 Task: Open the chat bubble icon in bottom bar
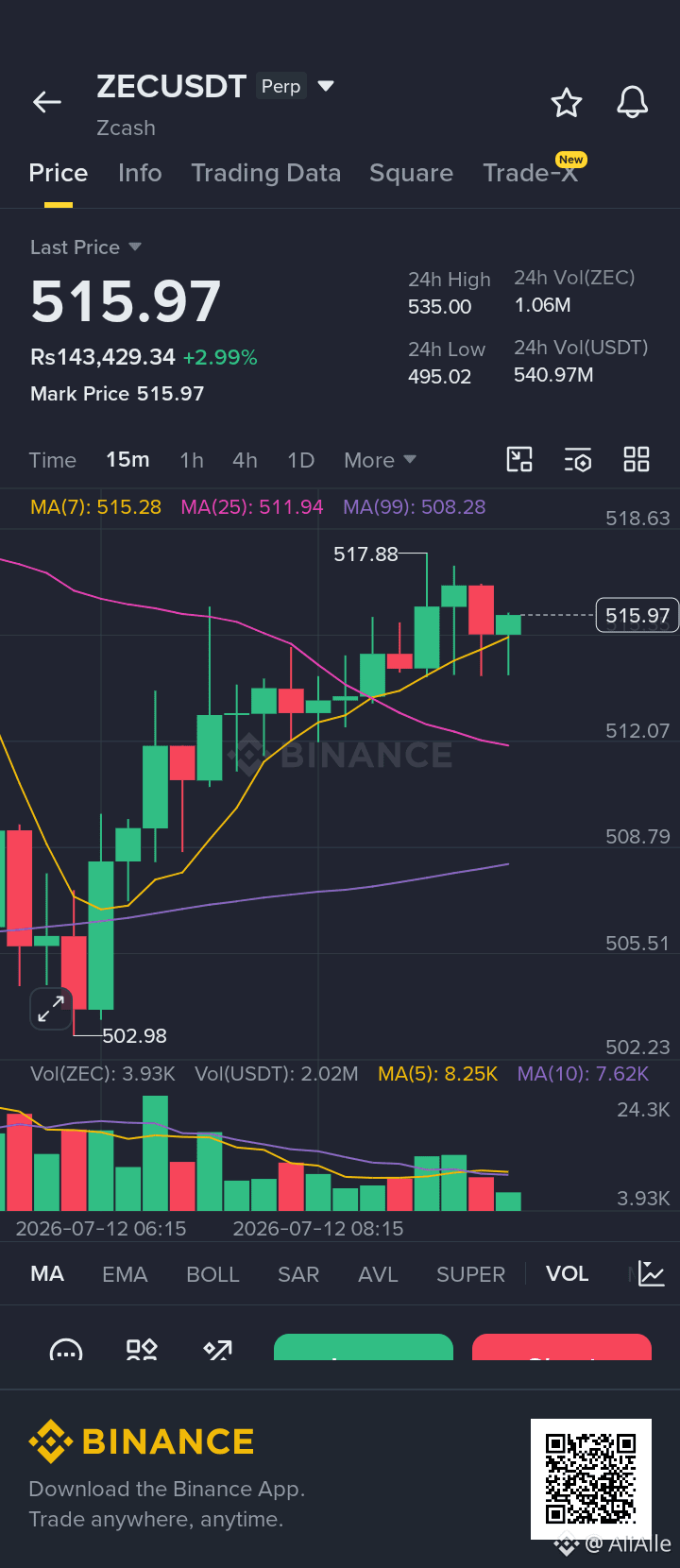(x=66, y=1351)
